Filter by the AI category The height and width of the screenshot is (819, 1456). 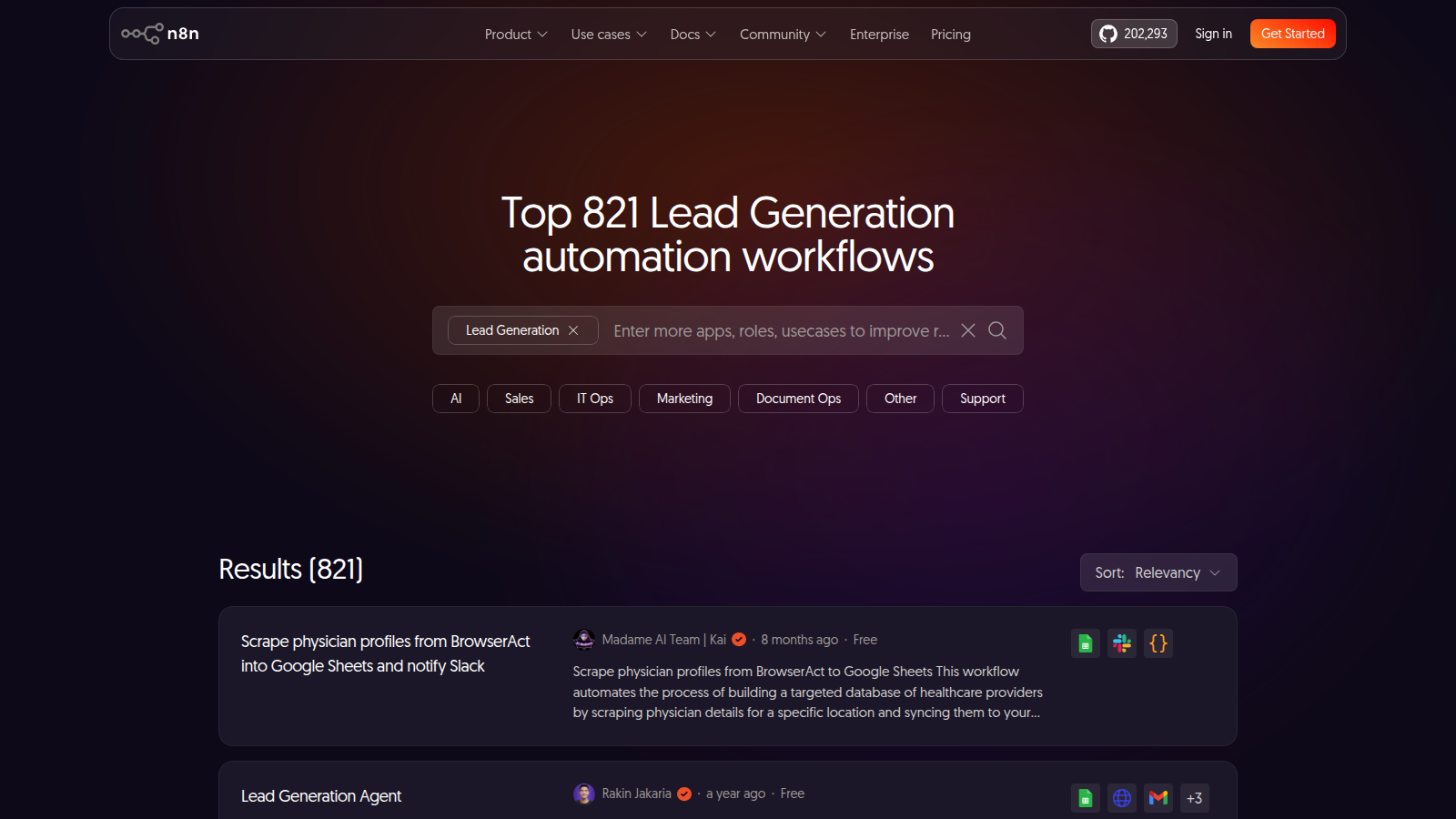click(x=456, y=399)
